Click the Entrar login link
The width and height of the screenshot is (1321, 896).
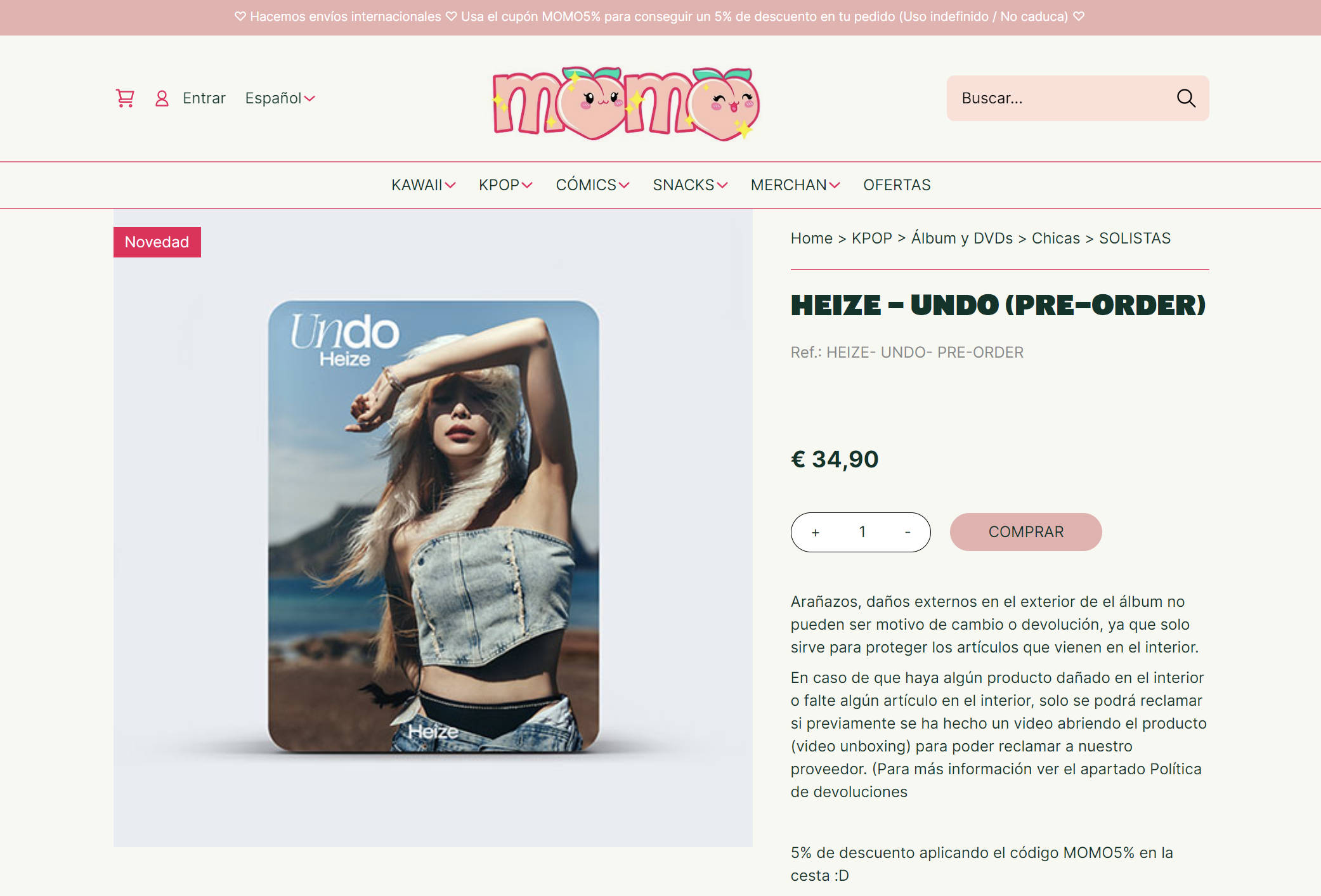point(204,98)
